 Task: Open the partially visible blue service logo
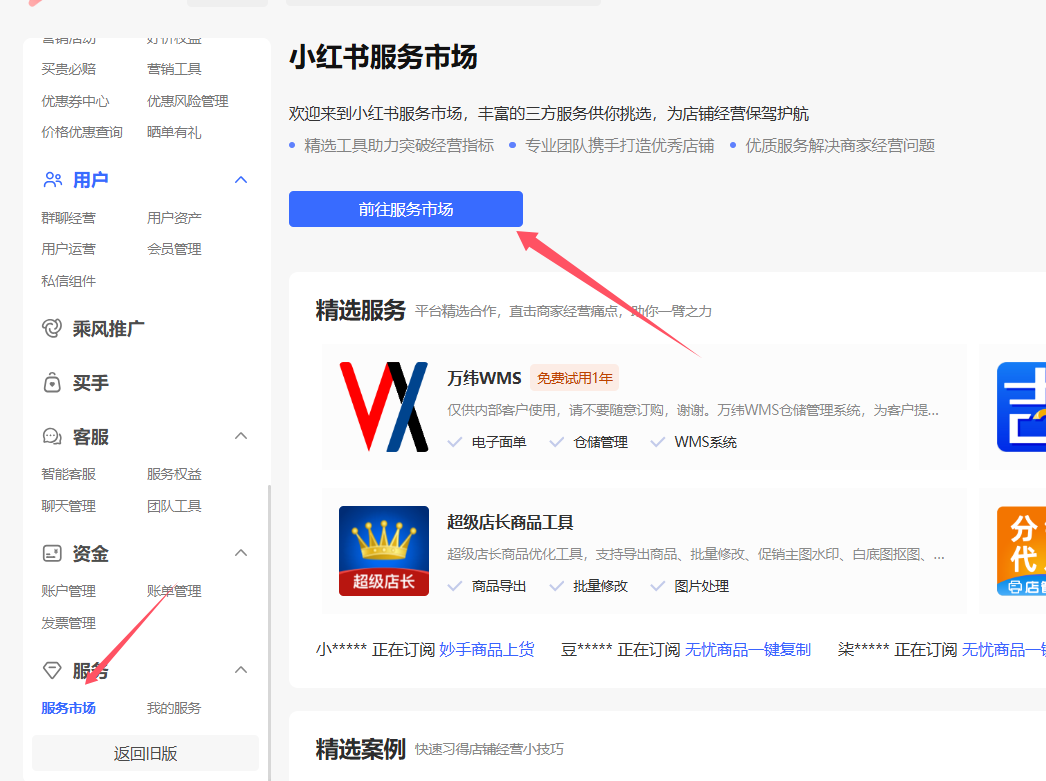pyautogui.click(x=1021, y=407)
